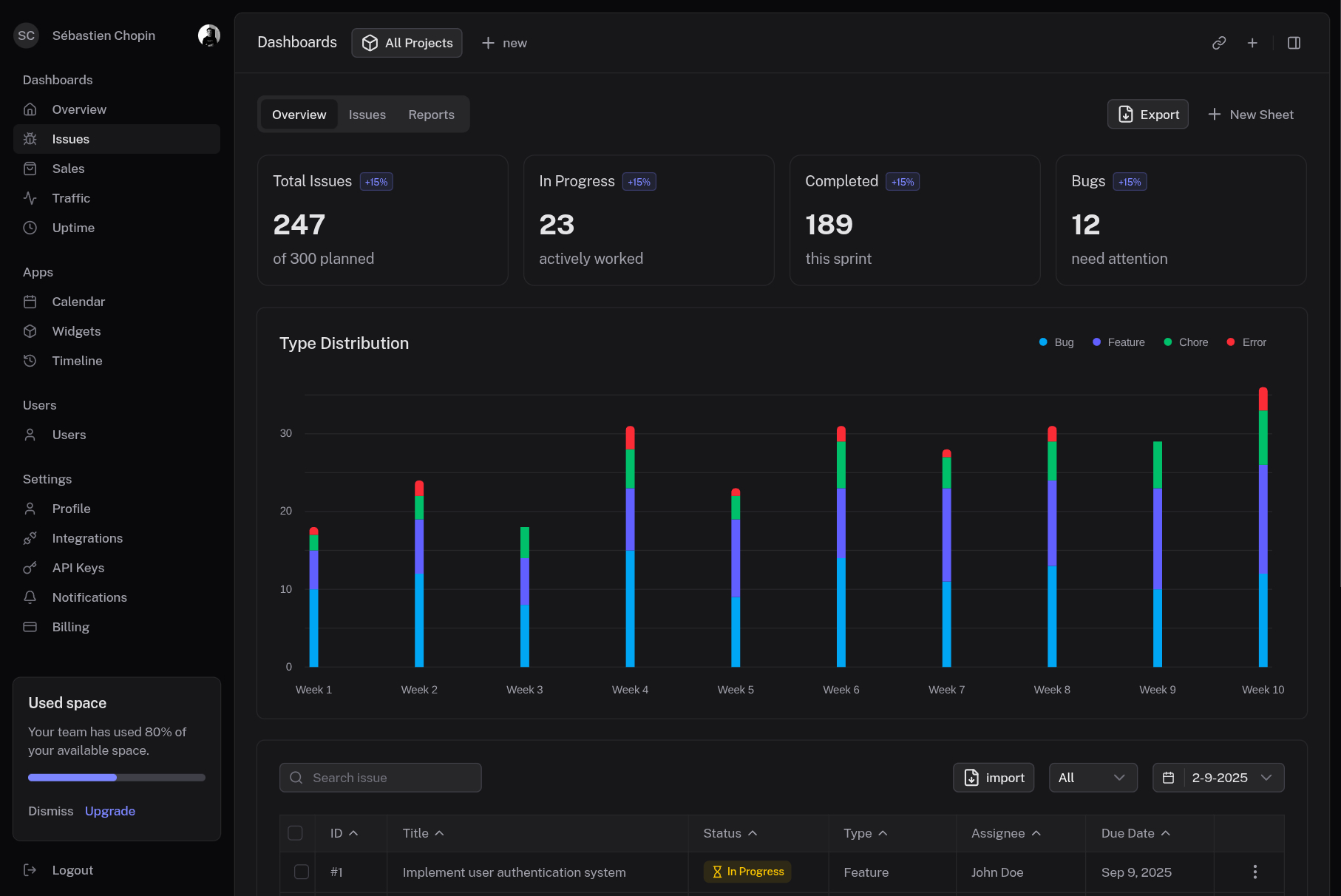This screenshot has width=1341, height=896.
Task: Switch to the Issues tab
Action: tap(367, 115)
